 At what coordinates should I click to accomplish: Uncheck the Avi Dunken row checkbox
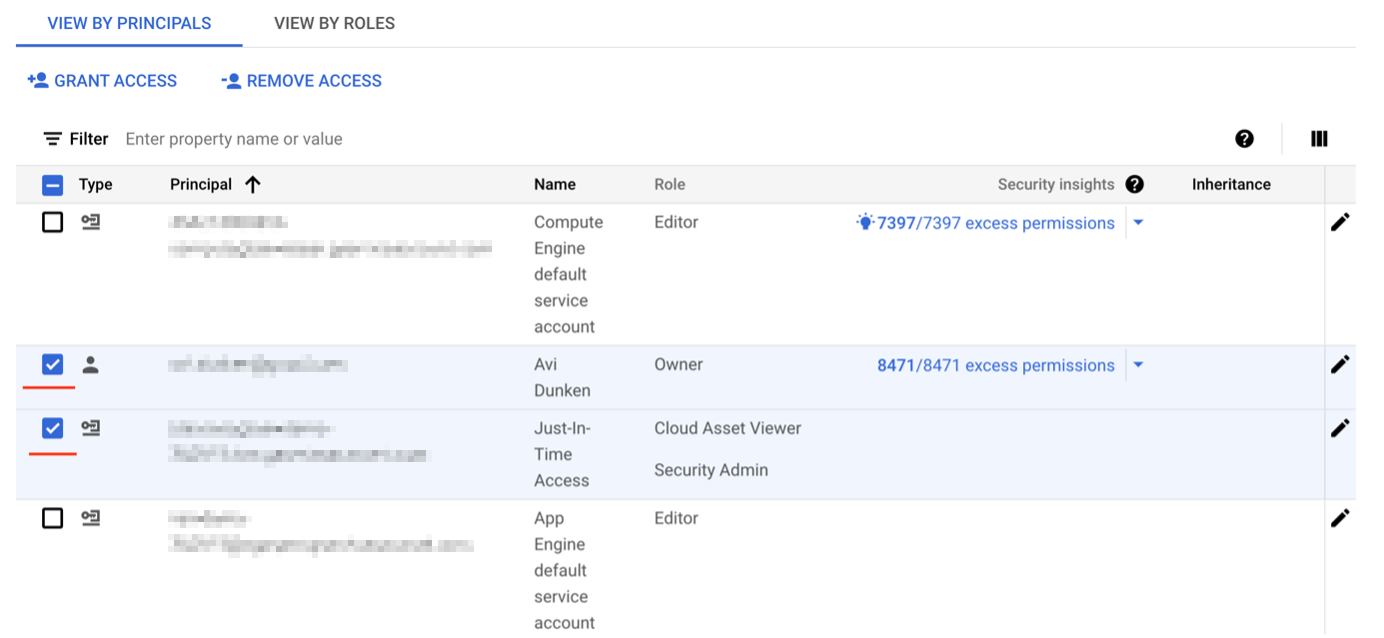tap(53, 365)
